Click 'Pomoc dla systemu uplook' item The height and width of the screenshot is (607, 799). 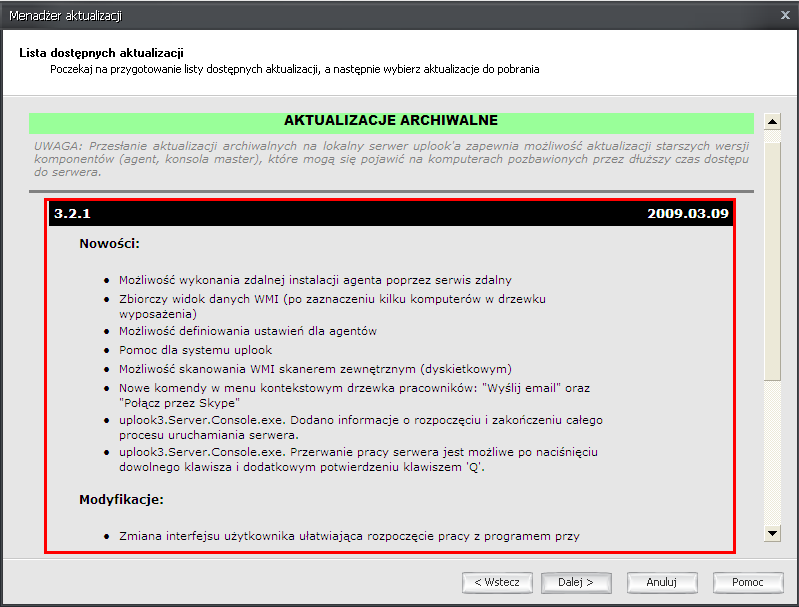pos(196,350)
